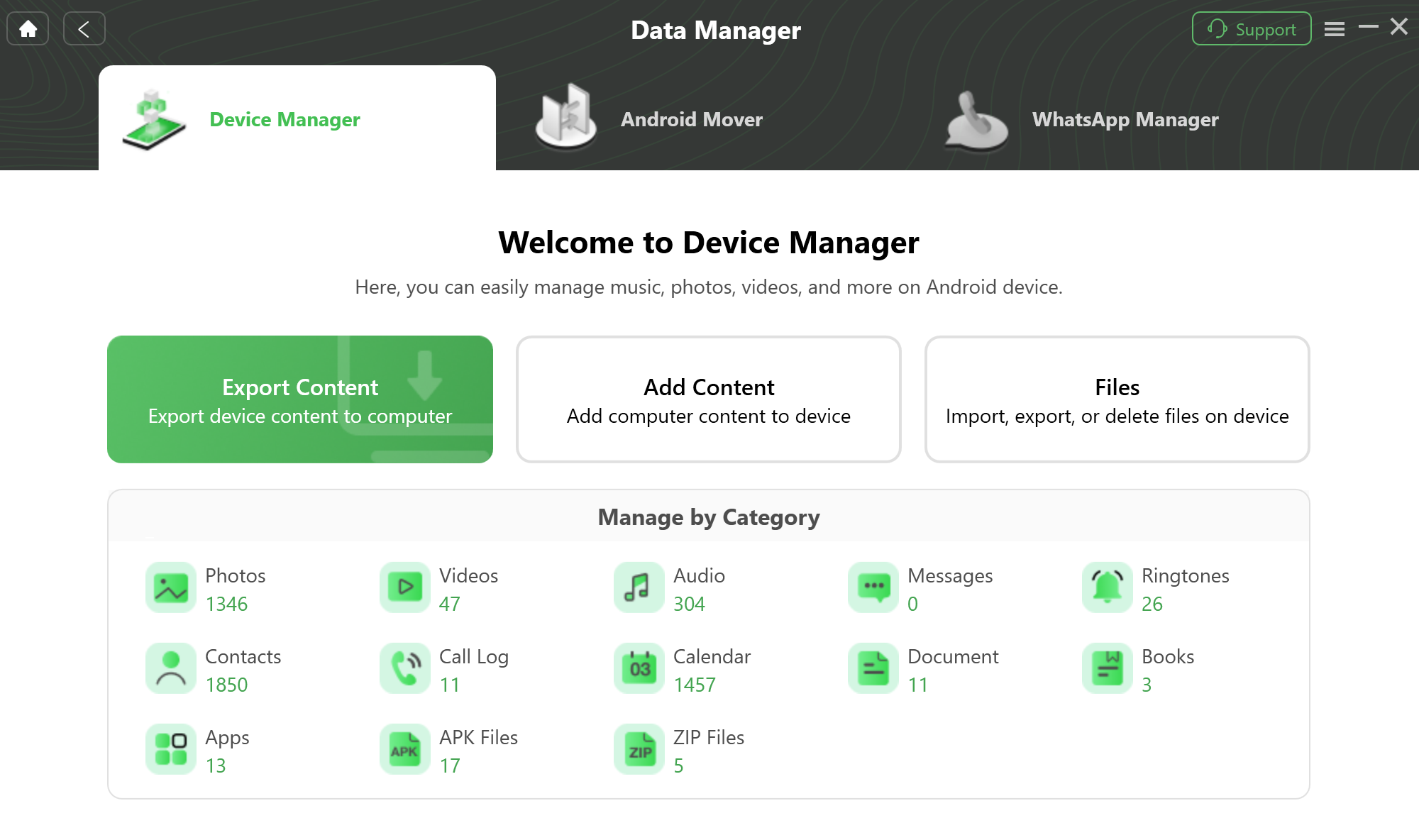Click the home navigation icon
1419x840 pixels.
click(x=28, y=28)
